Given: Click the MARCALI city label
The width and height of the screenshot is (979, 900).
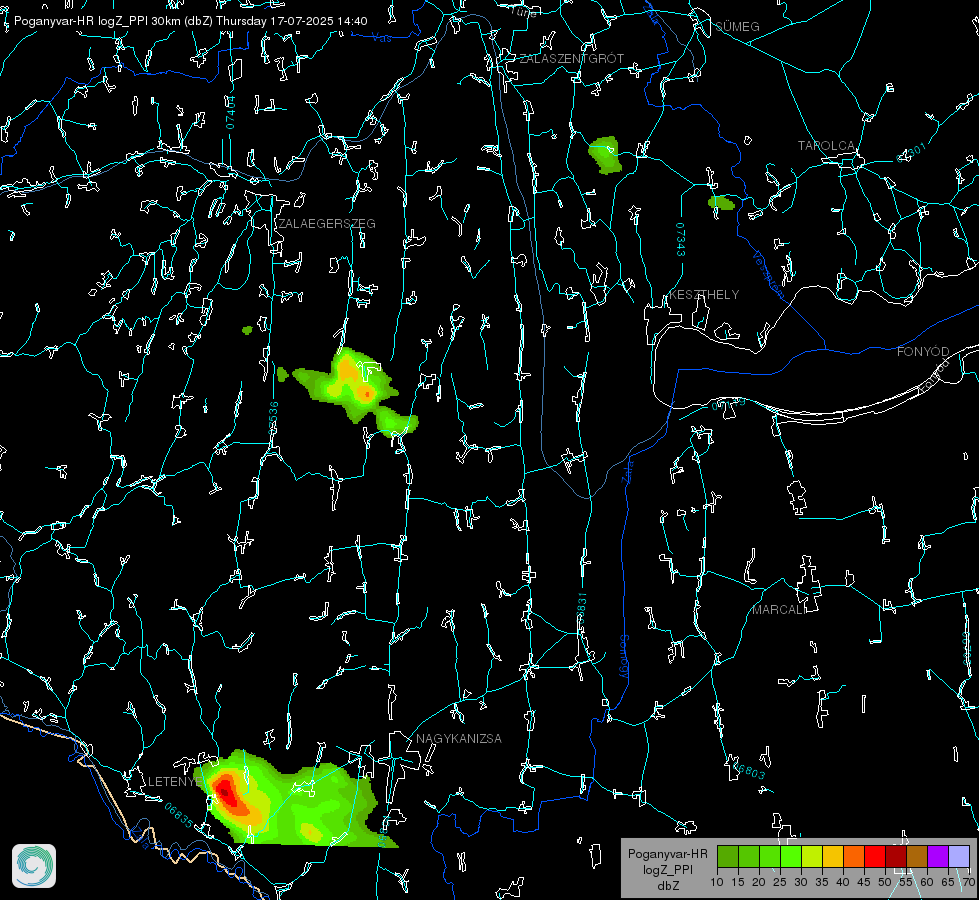Looking at the screenshot, I should 778,610.
